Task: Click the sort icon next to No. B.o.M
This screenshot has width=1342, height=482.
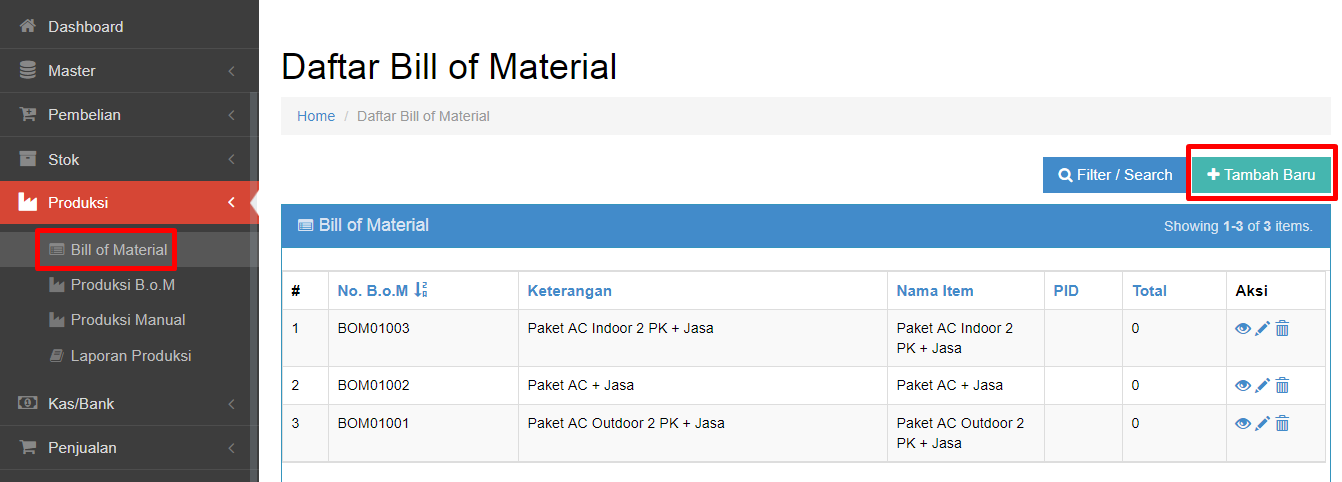Action: (421, 290)
